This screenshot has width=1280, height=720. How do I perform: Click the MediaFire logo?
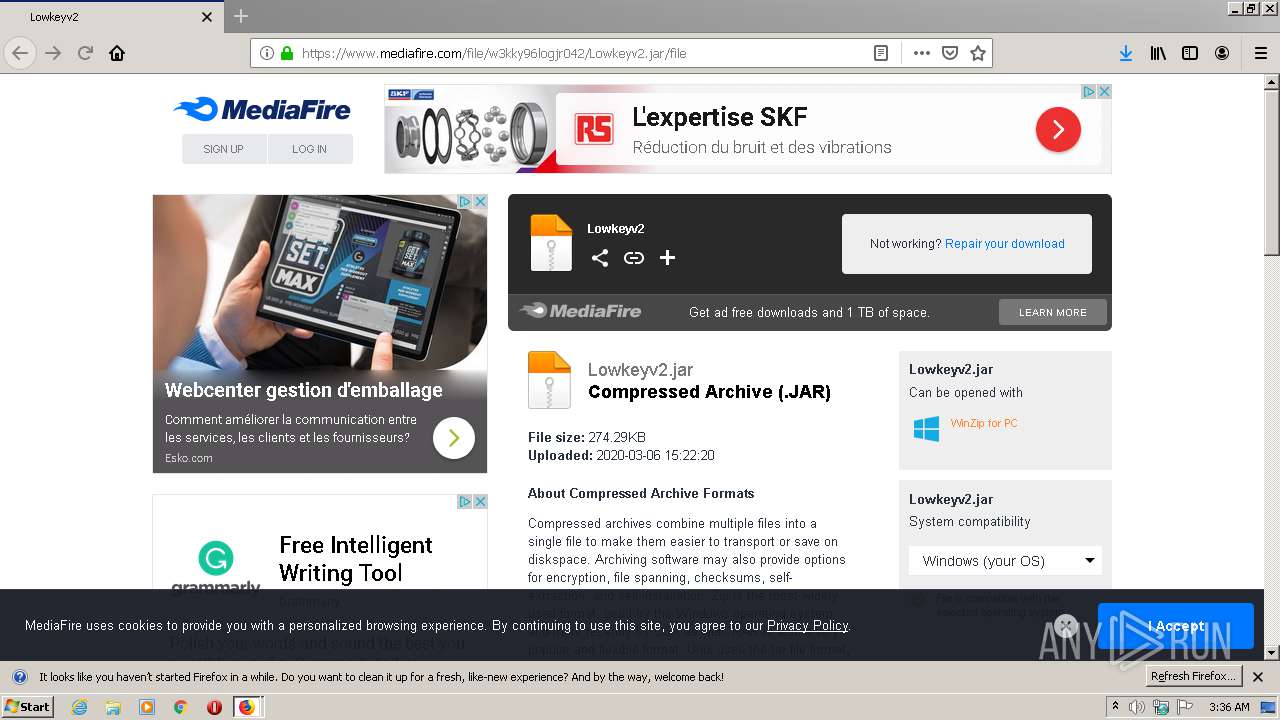point(262,110)
